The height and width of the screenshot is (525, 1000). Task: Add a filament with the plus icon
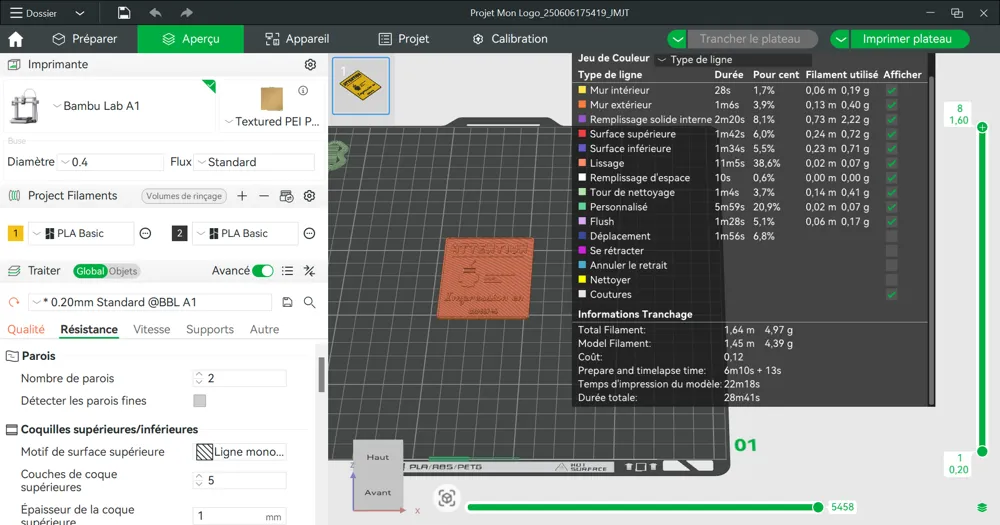pyautogui.click(x=242, y=196)
